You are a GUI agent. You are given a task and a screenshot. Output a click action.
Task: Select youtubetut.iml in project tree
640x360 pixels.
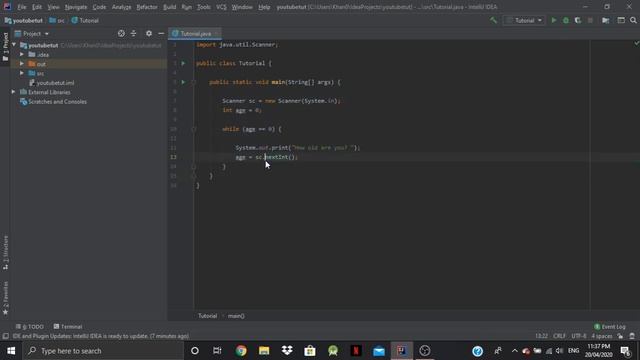[x=51, y=83]
